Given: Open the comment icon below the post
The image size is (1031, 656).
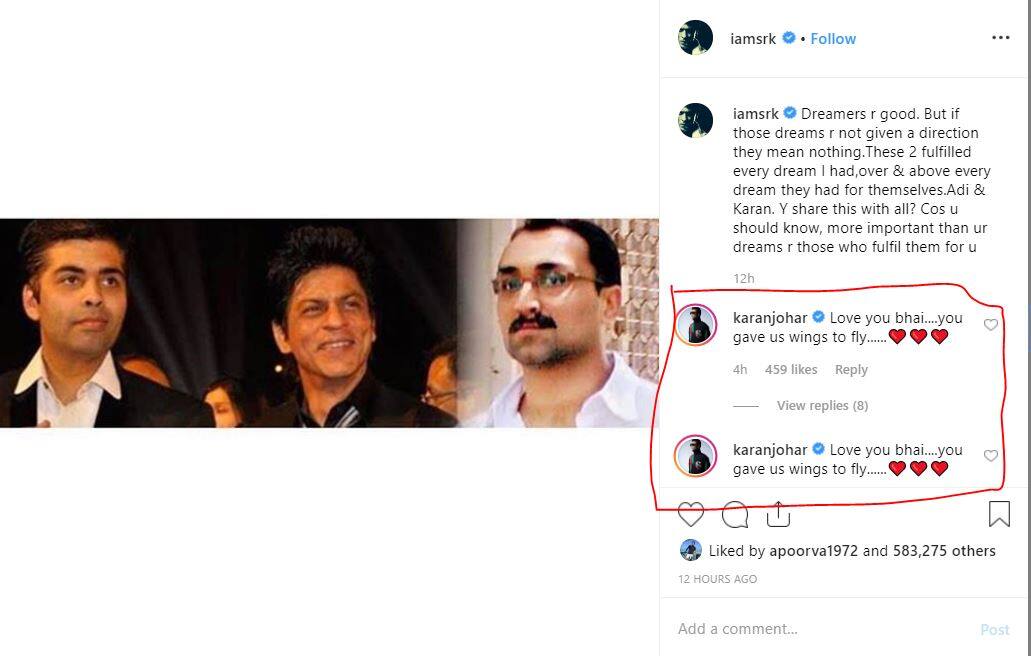Looking at the screenshot, I should (734, 514).
